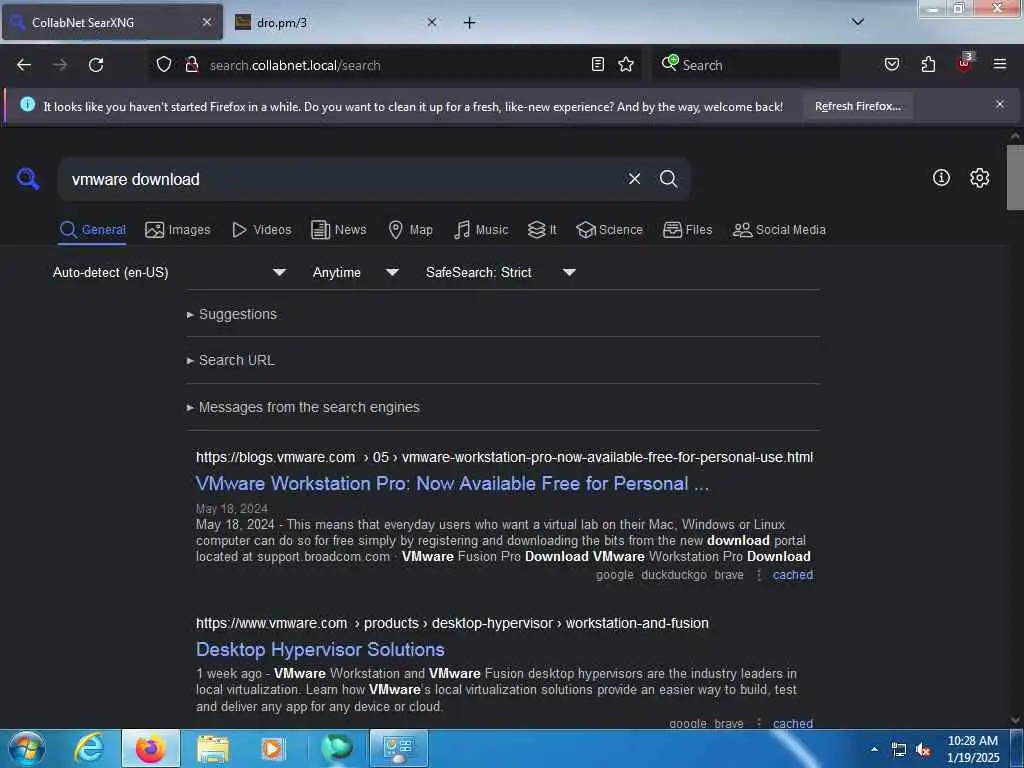1024x768 pixels.
Task: Bookmark this page with the star
Action: (x=626, y=65)
